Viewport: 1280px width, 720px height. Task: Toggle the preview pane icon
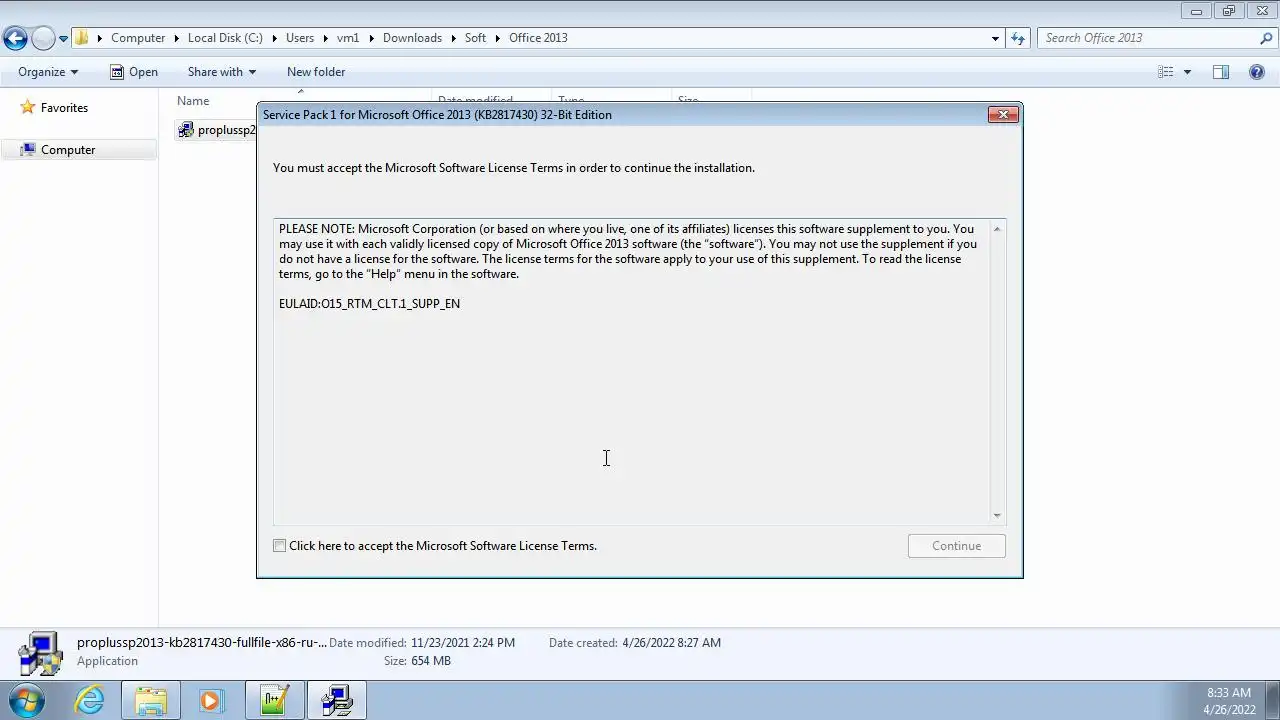pos(1221,72)
